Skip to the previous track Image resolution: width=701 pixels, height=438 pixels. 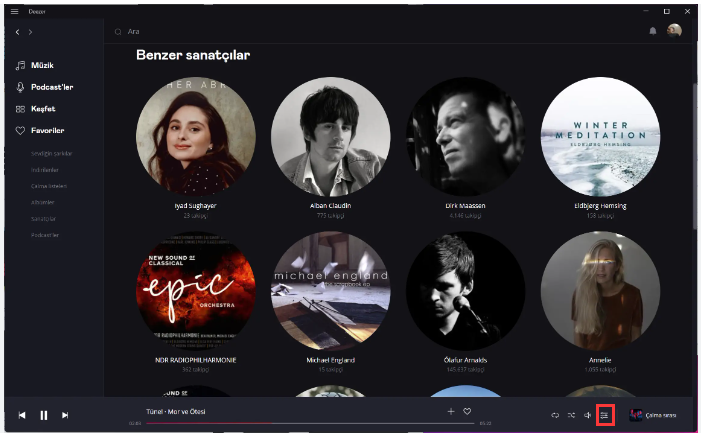(x=22, y=415)
